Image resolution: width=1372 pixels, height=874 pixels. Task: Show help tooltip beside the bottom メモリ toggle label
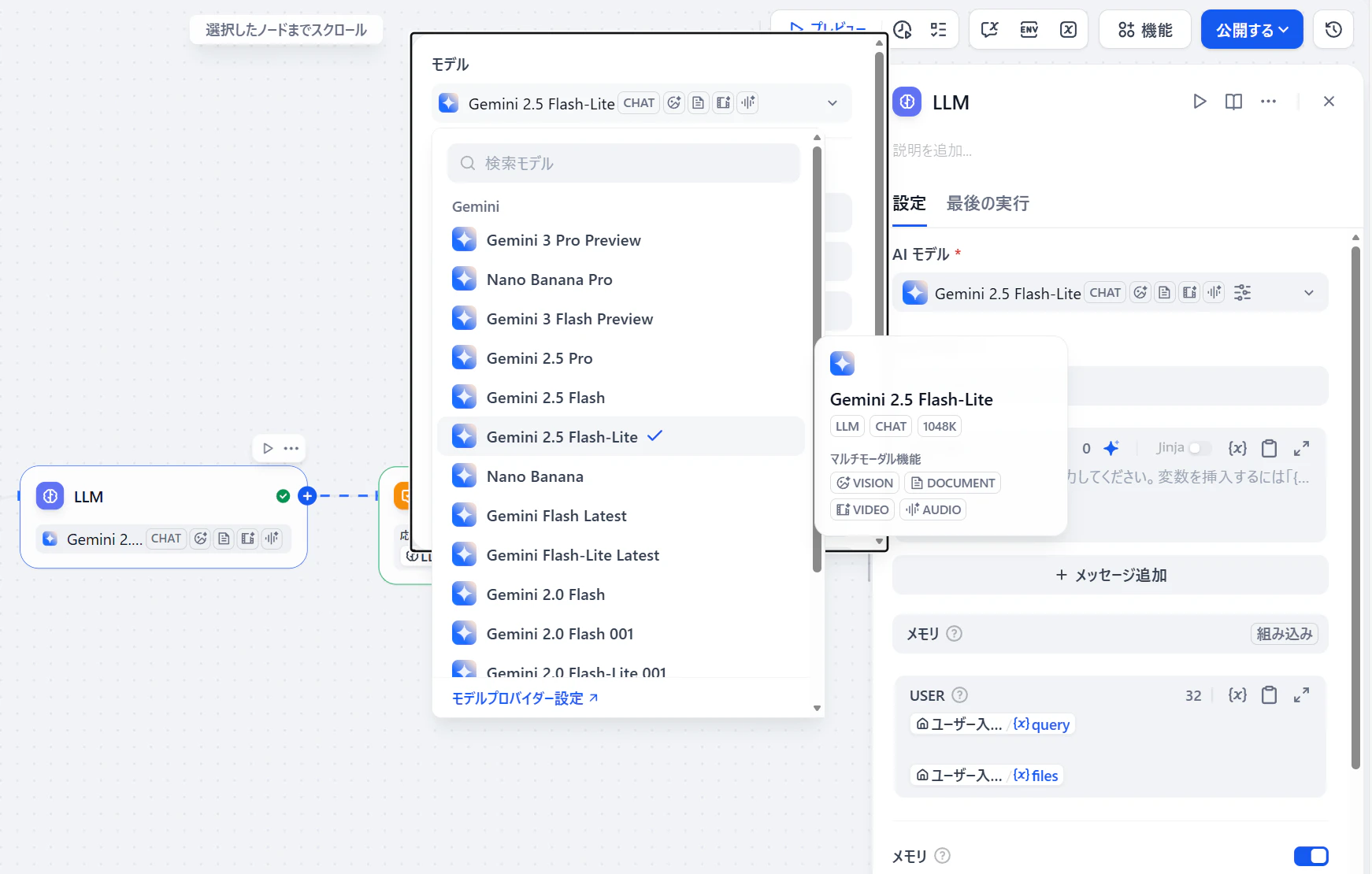point(942,856)
